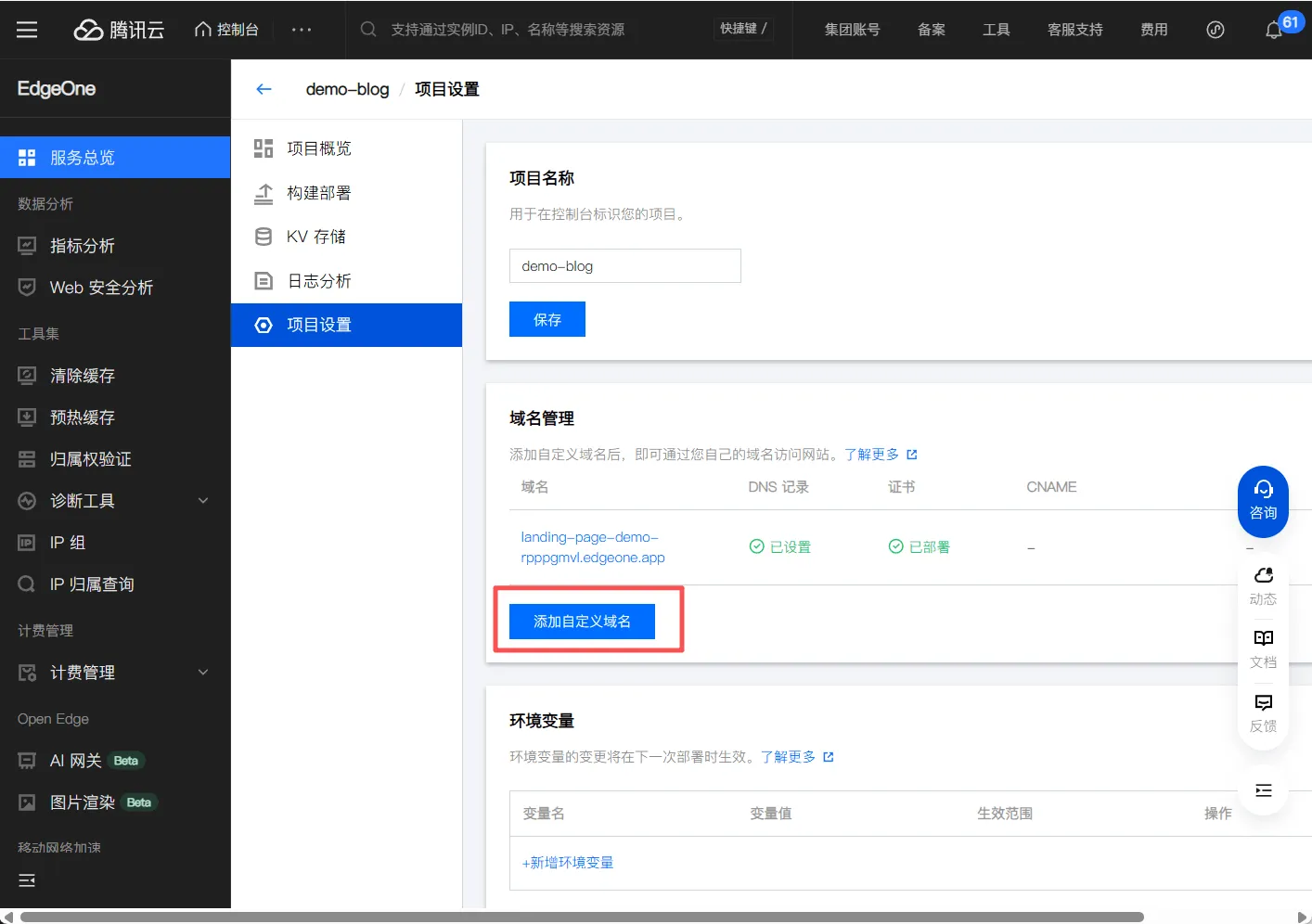Open the 文档 book icon
This screenshot has height=924, width=1312.
[x=1263, y=648]
